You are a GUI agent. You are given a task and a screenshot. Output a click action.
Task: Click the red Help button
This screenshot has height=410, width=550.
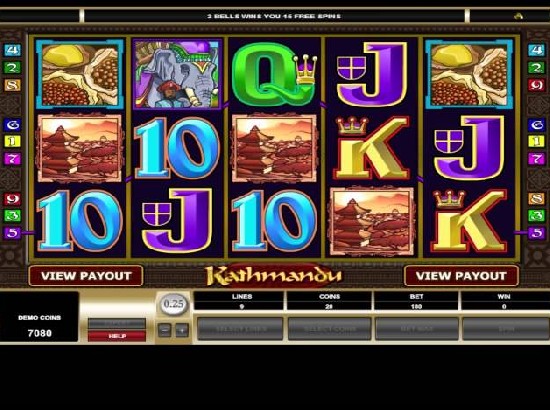[117, 336]
